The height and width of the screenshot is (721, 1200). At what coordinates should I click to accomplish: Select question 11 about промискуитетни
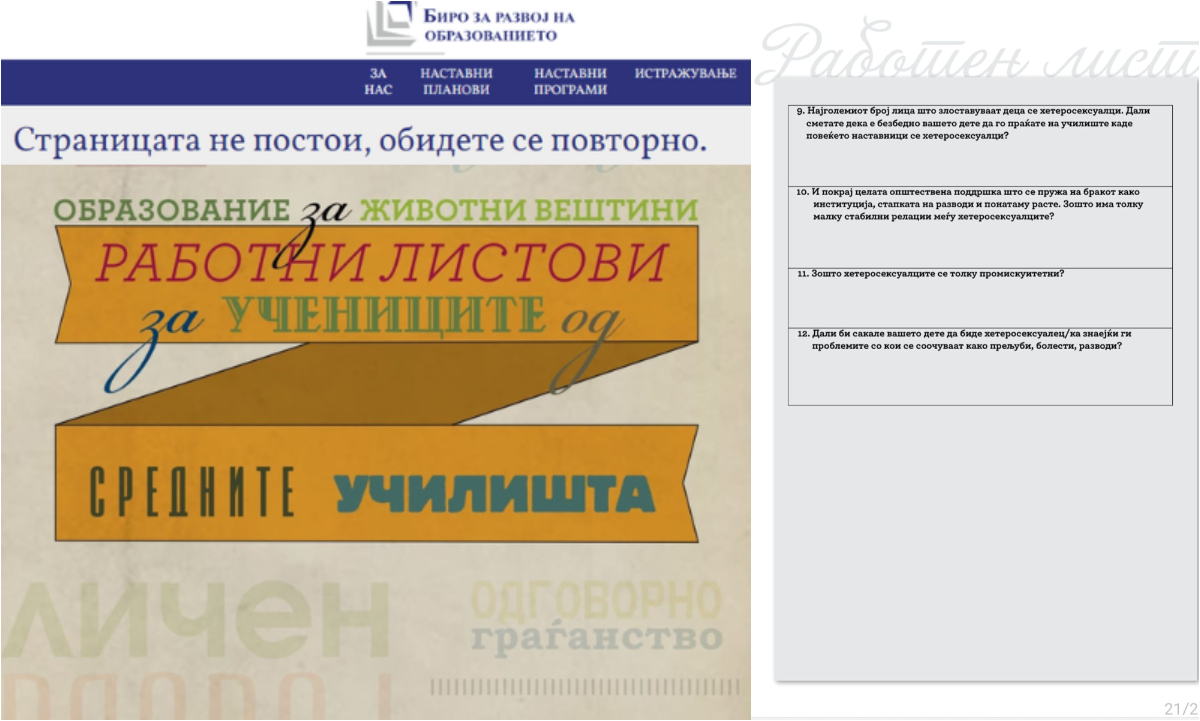[x=980, y=298]
